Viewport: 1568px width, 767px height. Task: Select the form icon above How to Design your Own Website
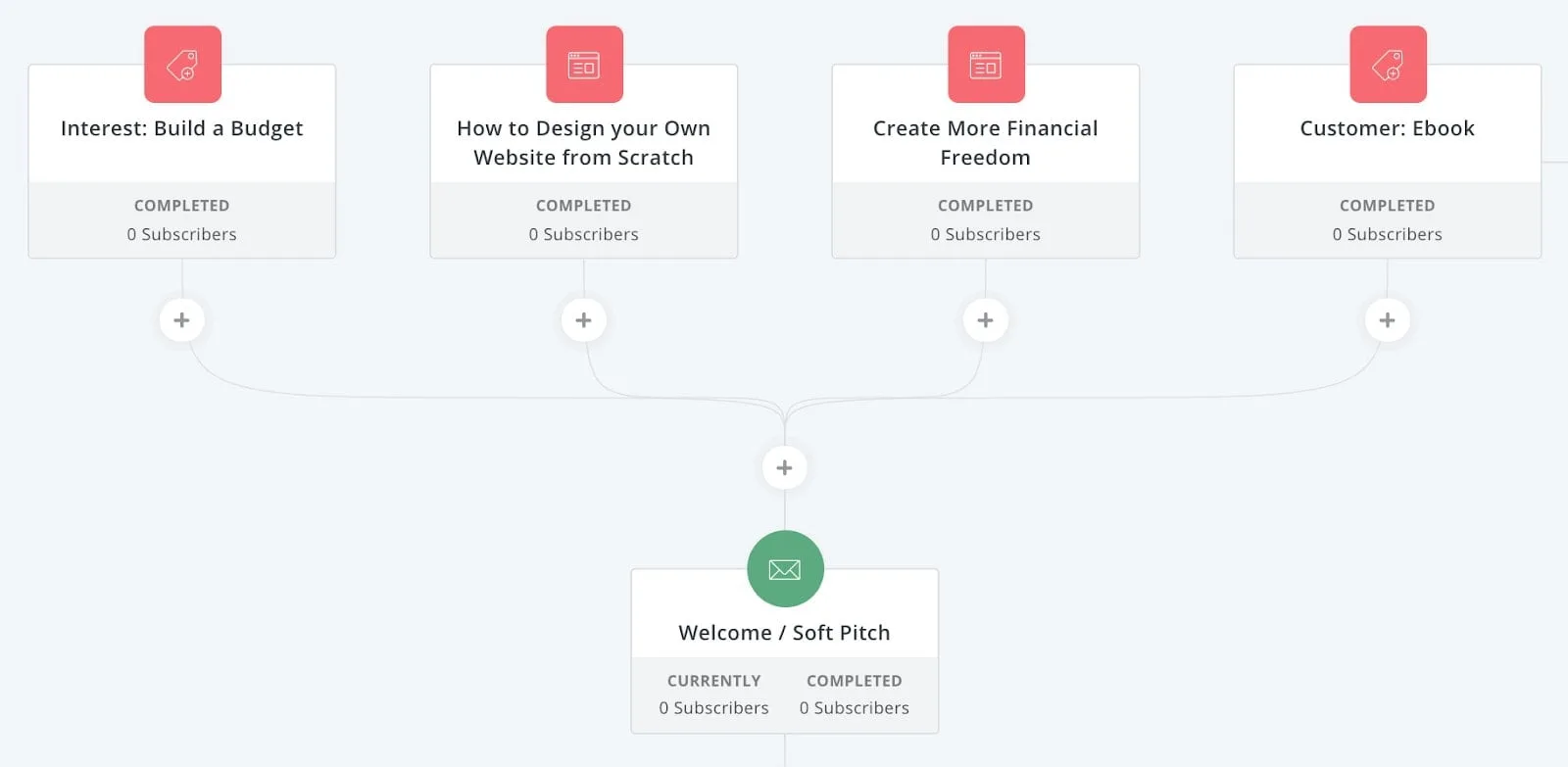(x=584, y=64)
